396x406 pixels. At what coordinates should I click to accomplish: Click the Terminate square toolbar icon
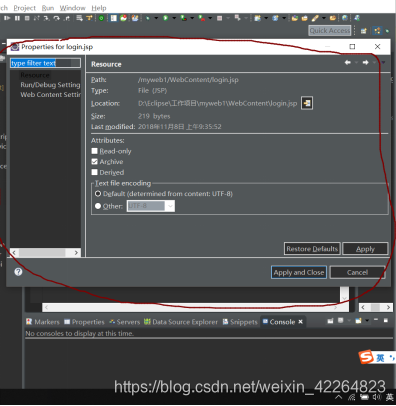[x=27, y=18]
